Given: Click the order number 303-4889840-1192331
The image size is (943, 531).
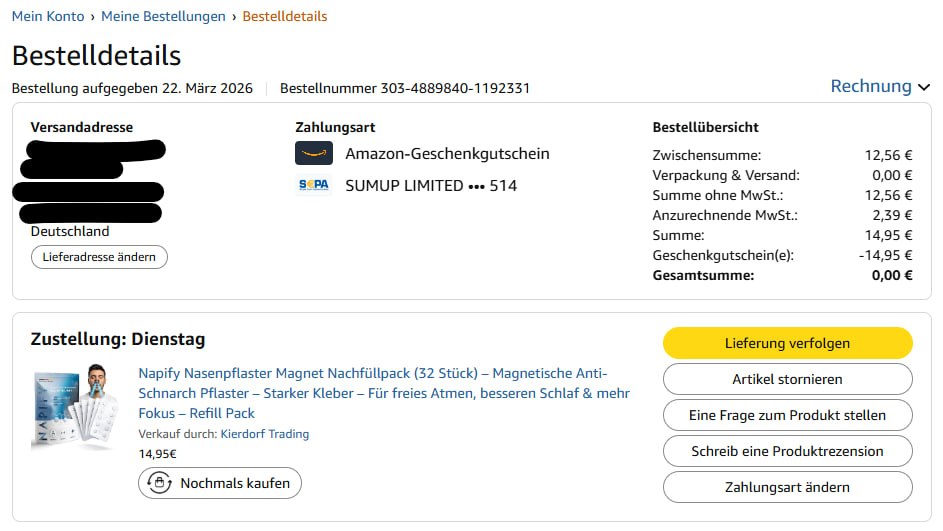Looking at the screenshot, I should pyautogui.click(x=455, y=88).
